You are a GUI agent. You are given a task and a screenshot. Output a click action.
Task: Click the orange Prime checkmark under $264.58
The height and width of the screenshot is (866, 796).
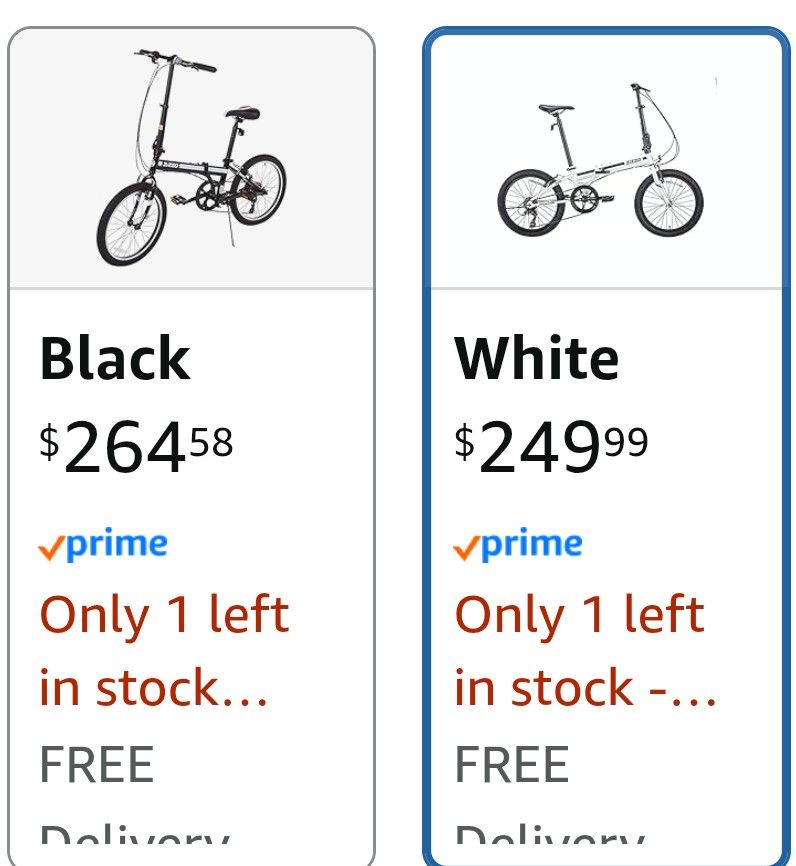pos(51,548)
